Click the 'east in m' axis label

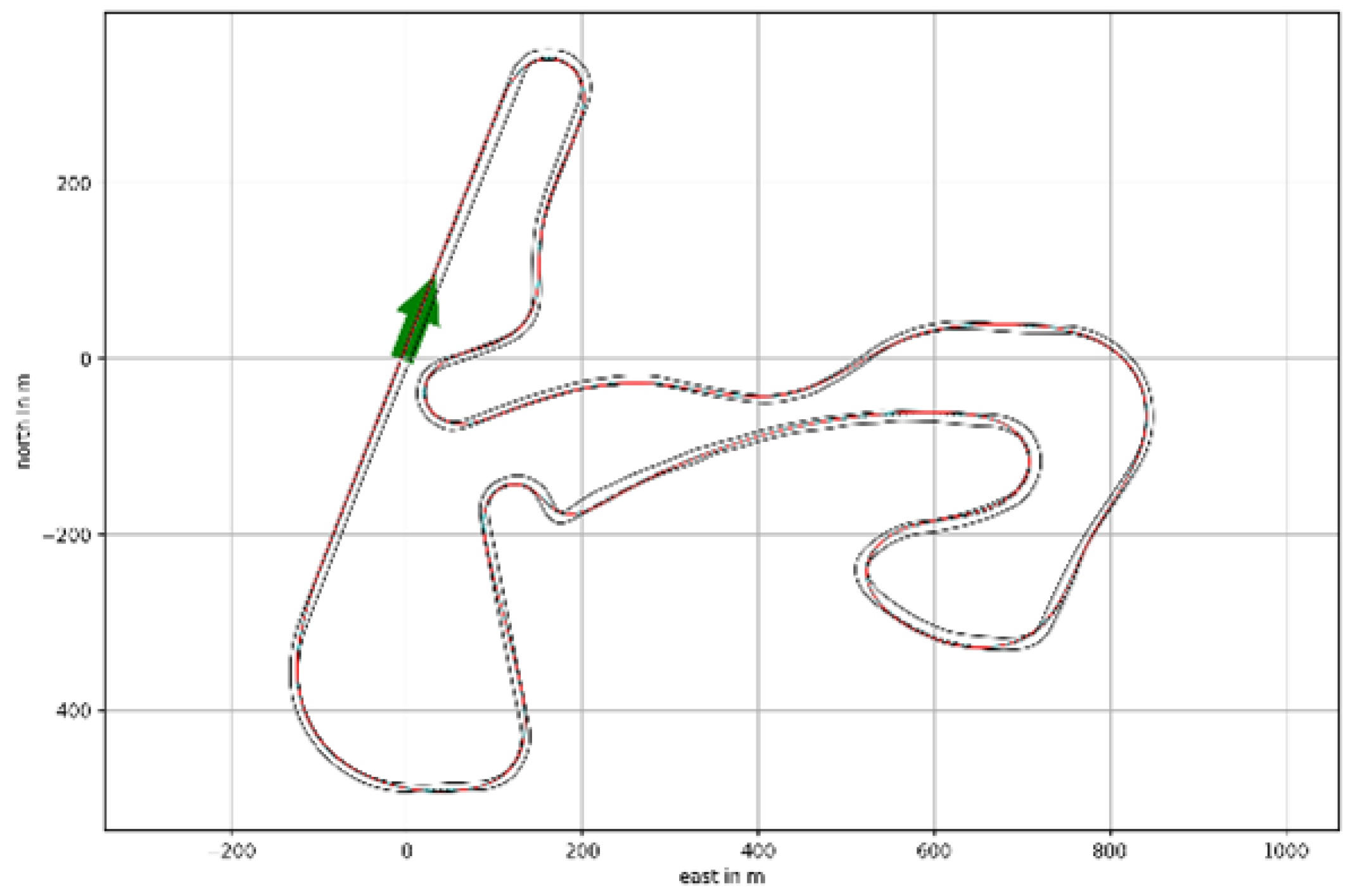[x=722, y=877]
